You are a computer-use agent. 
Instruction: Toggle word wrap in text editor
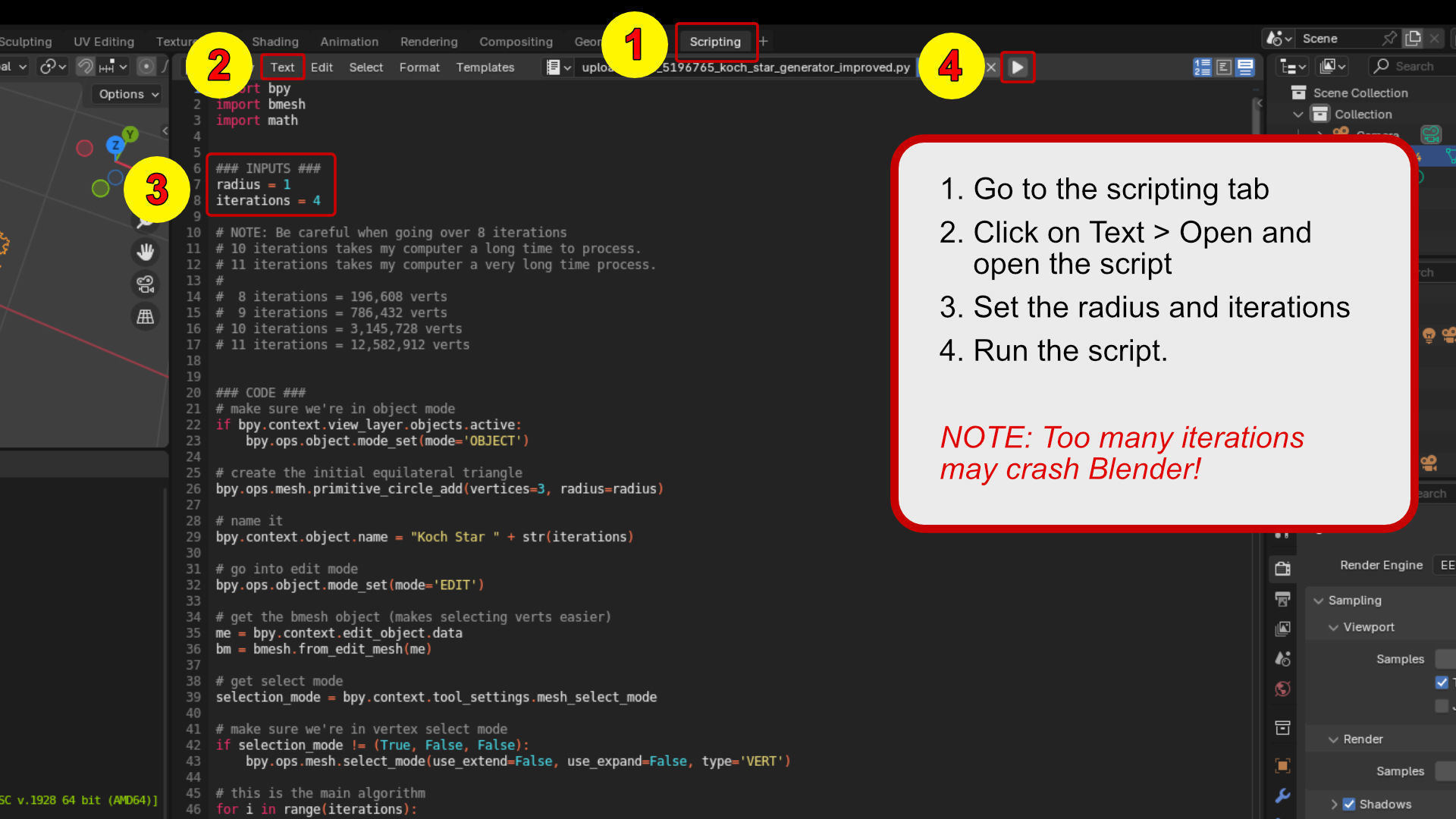[1223, 67]
